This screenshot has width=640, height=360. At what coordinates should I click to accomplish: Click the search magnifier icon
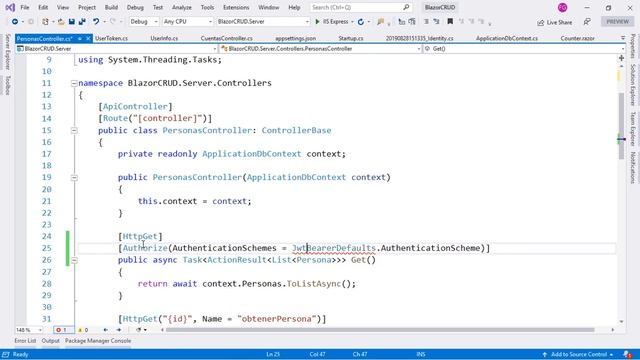[406, 7]
